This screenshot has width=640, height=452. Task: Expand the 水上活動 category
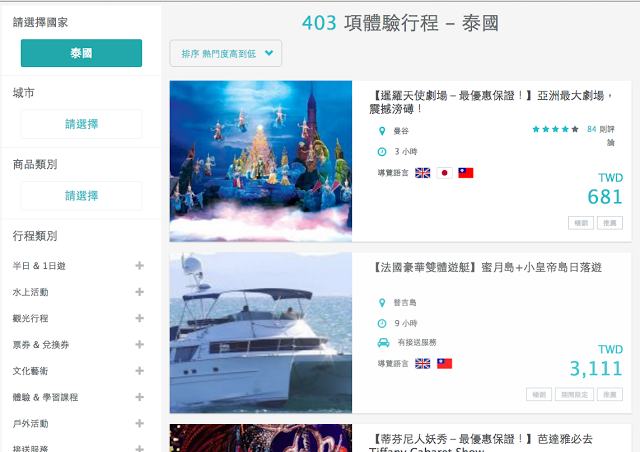point(139,292)
